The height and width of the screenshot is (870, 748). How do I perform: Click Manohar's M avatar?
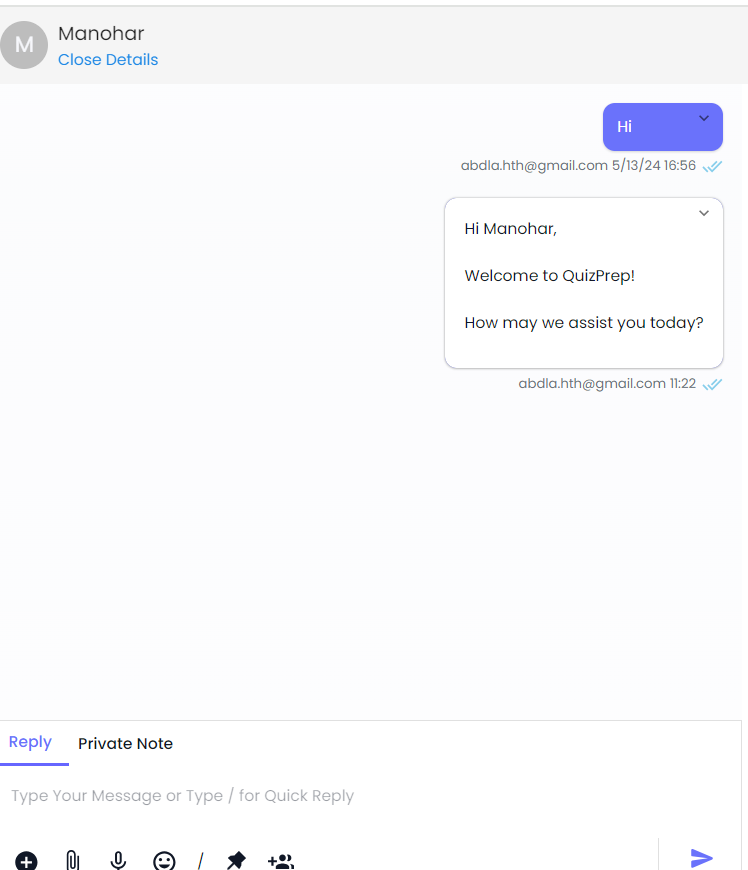(x=24, y=45)
